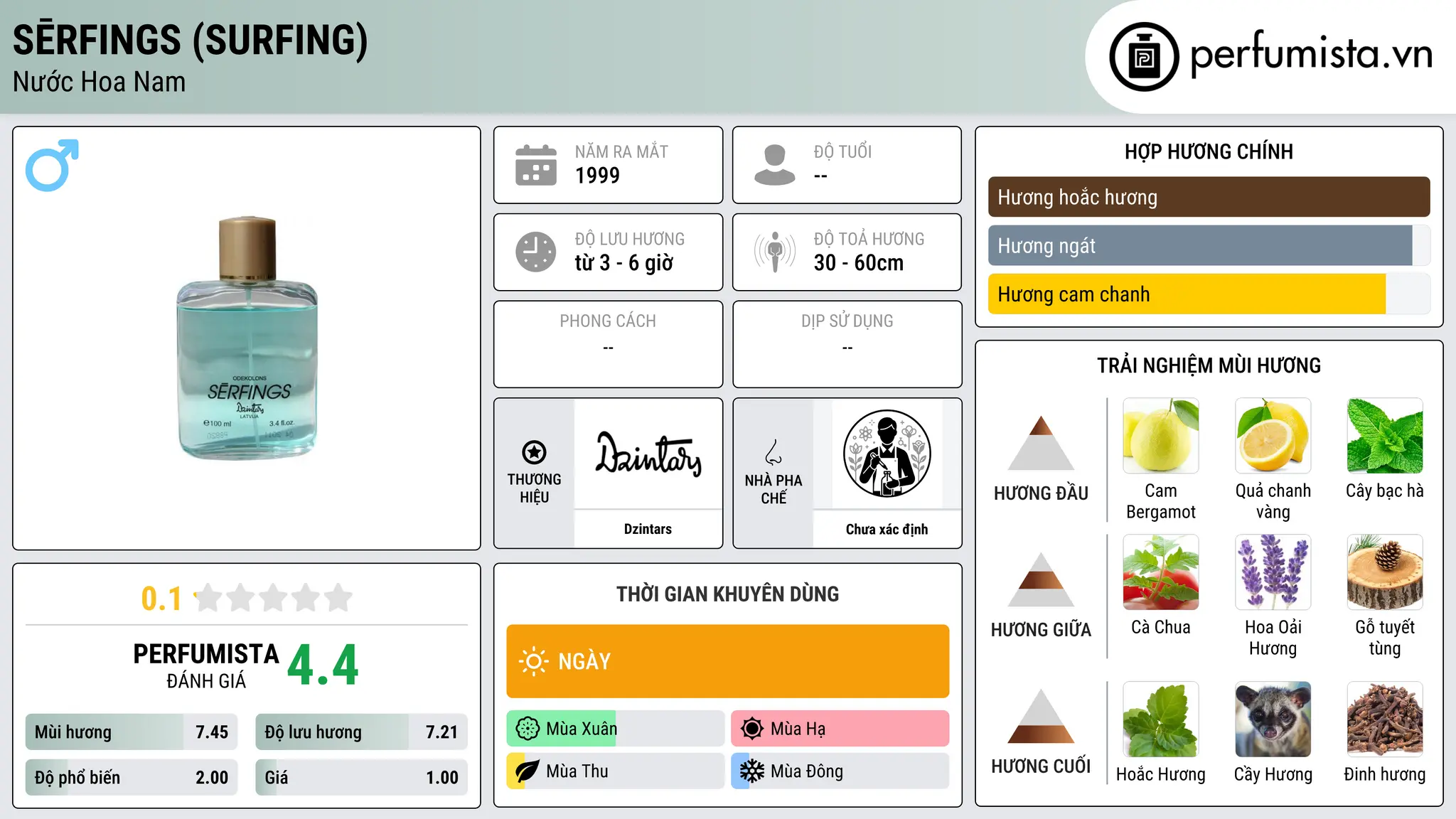
Task: Click the flower icon for Mùa Xuân
Action: pos(528,729)
